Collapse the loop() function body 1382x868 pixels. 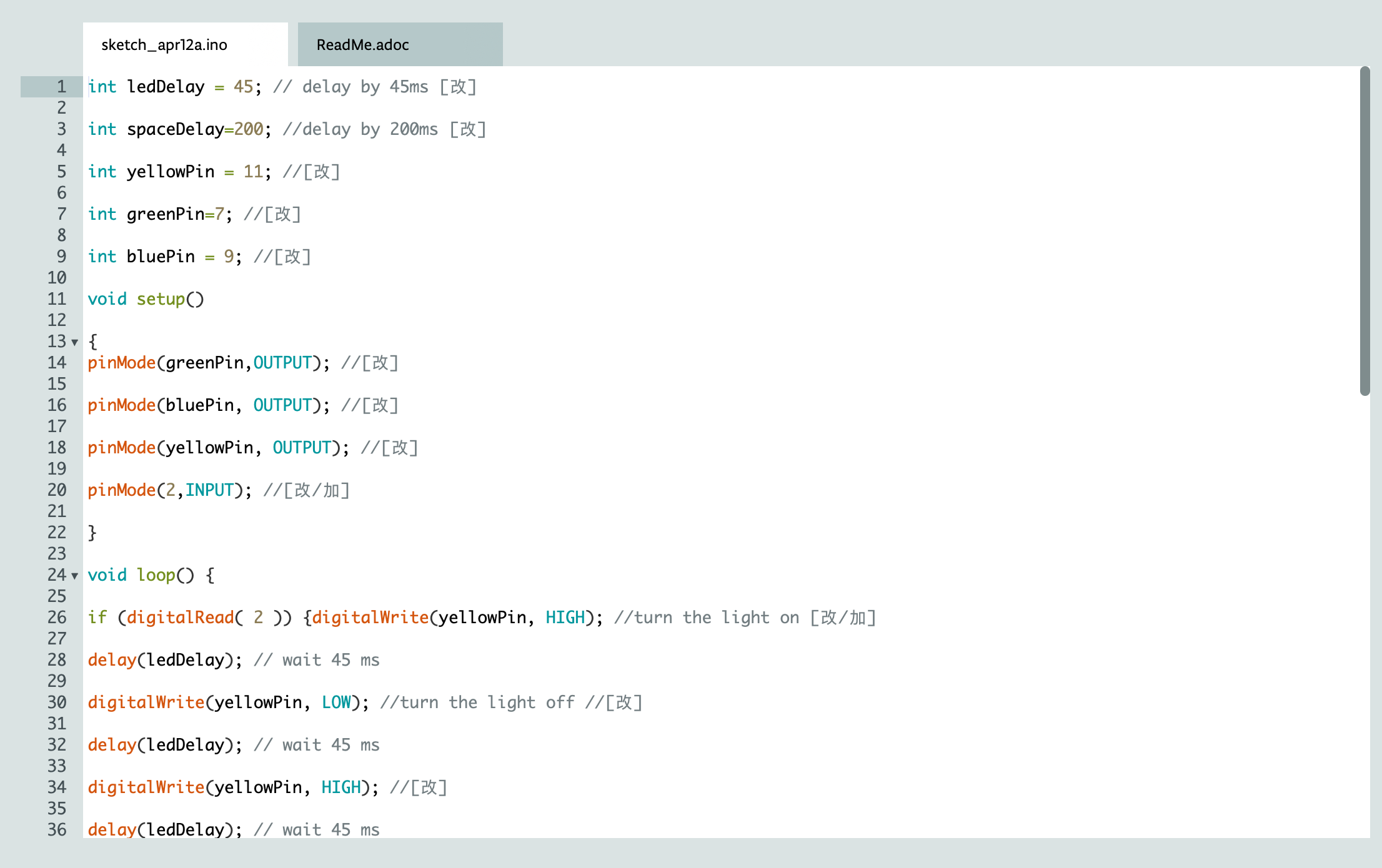pos(74,576)
